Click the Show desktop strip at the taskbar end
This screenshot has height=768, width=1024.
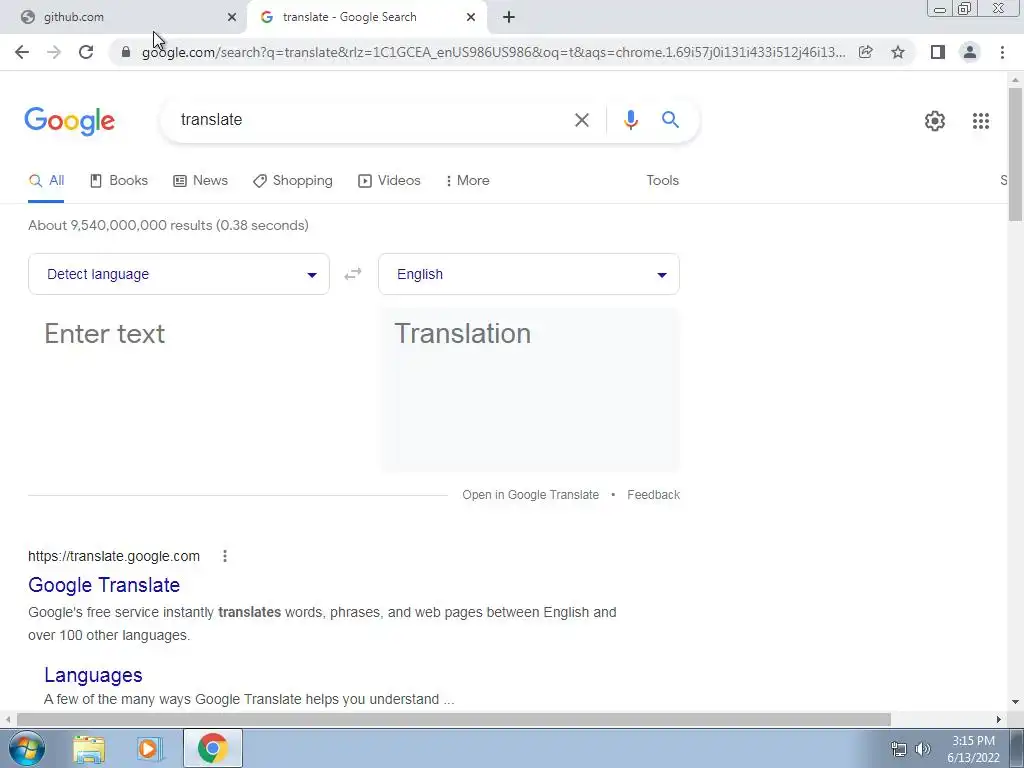click(1017, 748)
